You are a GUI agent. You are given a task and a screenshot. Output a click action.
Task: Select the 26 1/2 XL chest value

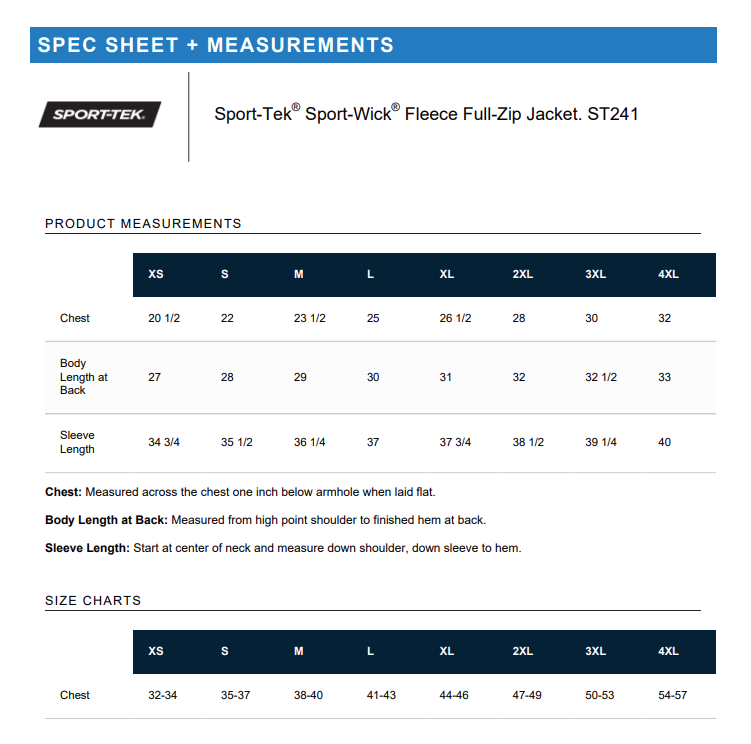pyautogui.click(x=455, y=318)
